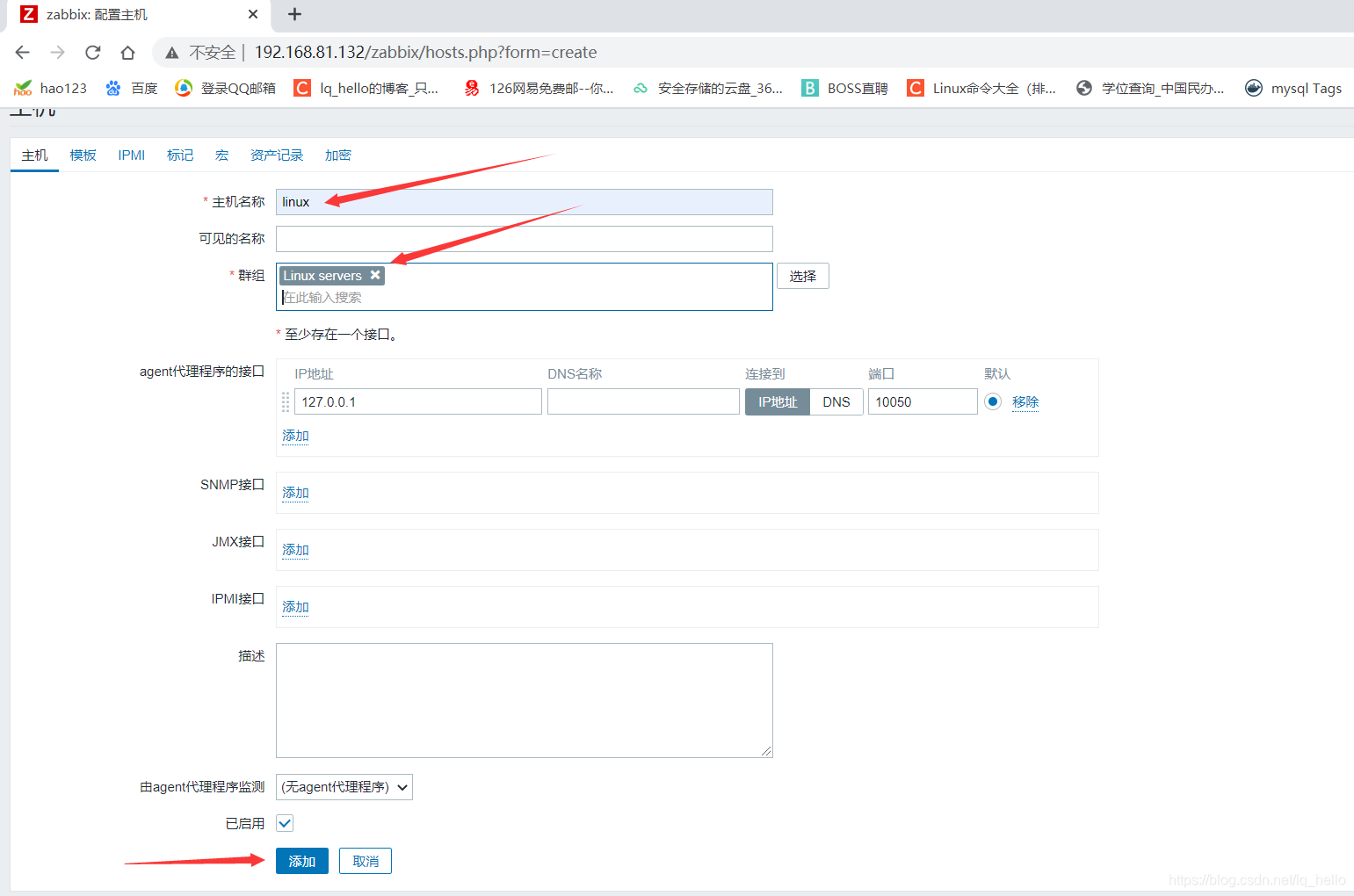Add an IPMI interface
1354x896 pixels.
coord(295,607)
